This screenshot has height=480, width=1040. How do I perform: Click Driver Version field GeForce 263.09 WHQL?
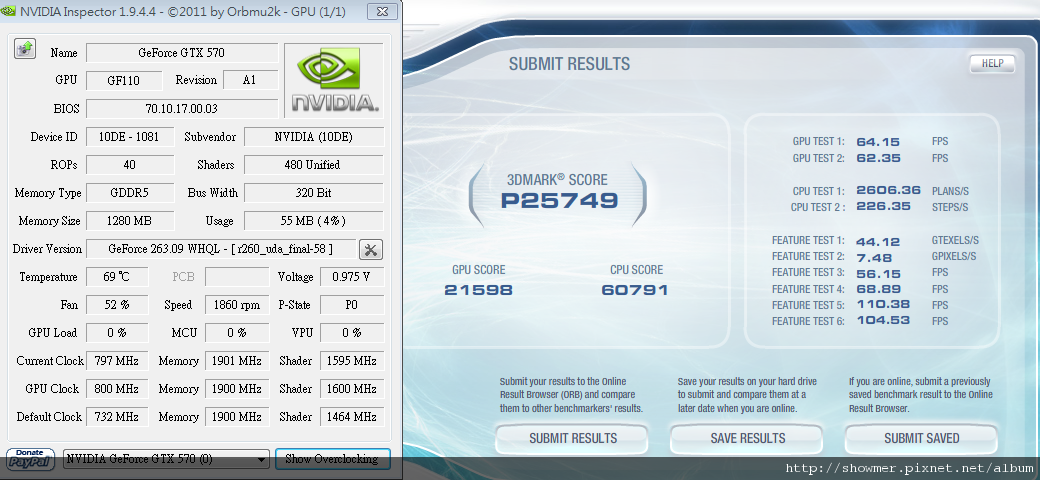[221, 249]
